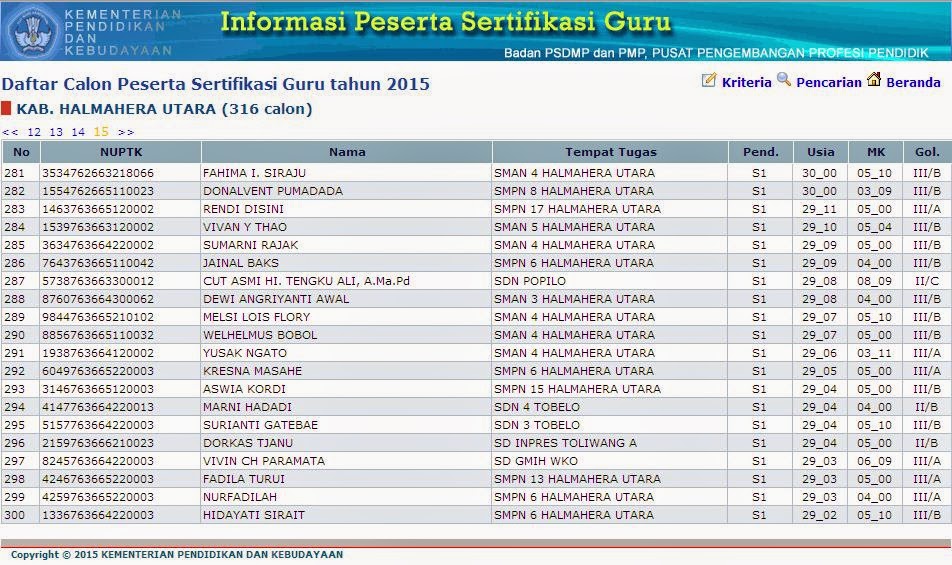Screen dimensions: 952x565
Task: Select name WELHELMUS BOBOL
Action: click(260, 335)
